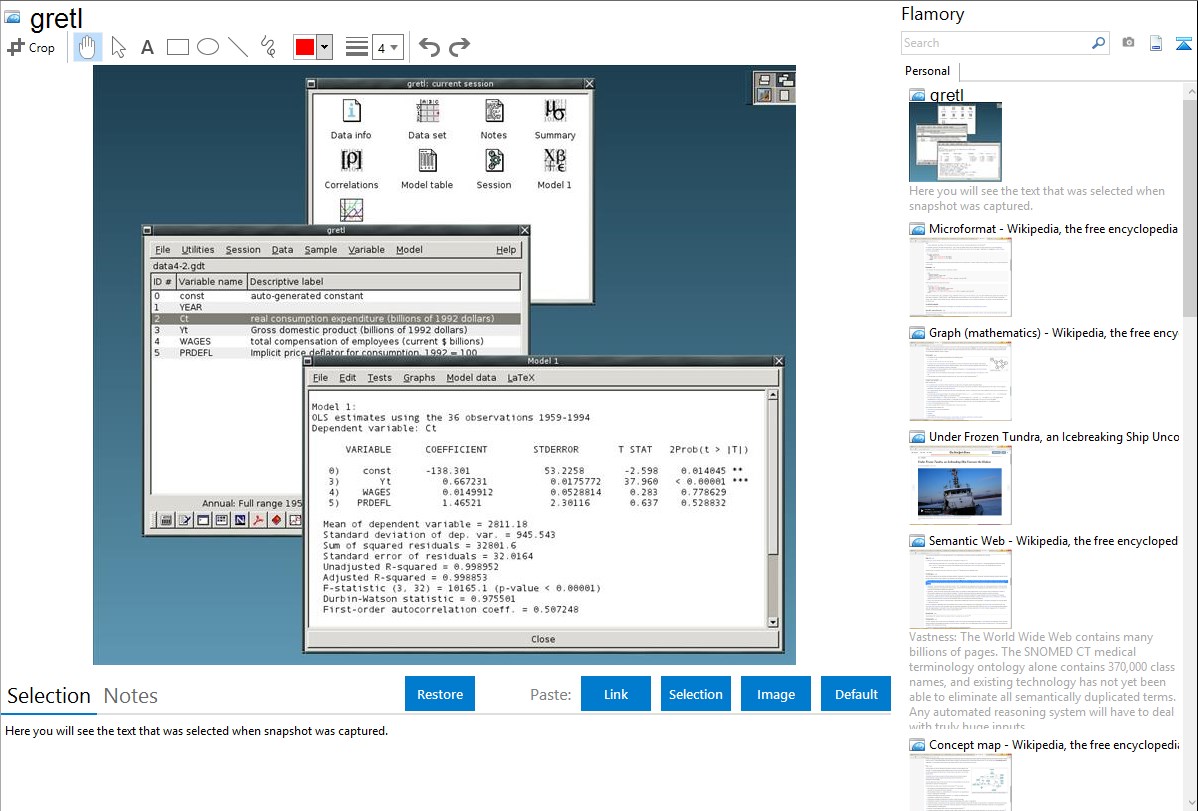
Task: Select the PRDEFL variable row in gretl list
Action: 335,352
